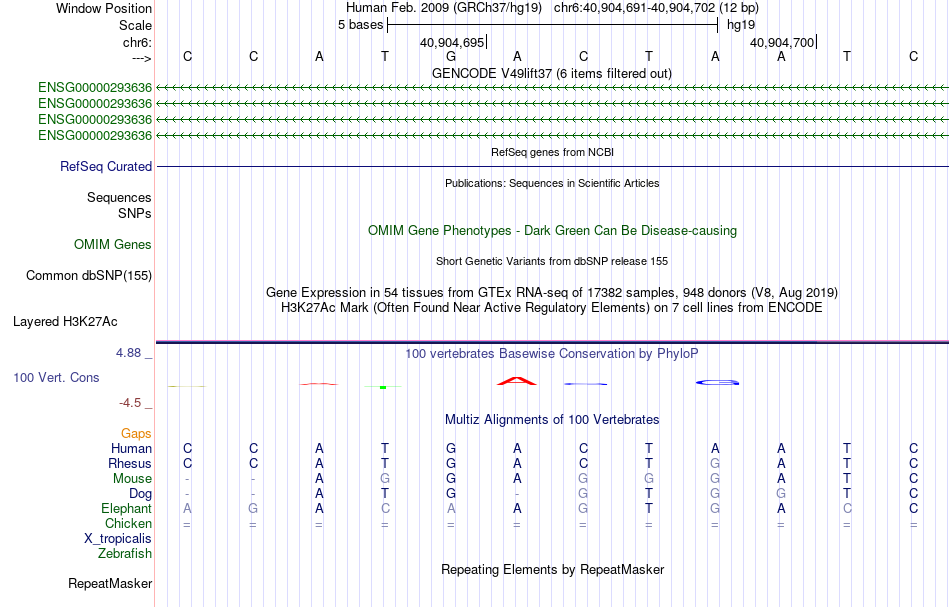Open the GENCODE V49lift37 track title
Image resolution: width=950 pixels, height=607 pixels.
pos(551,73)
